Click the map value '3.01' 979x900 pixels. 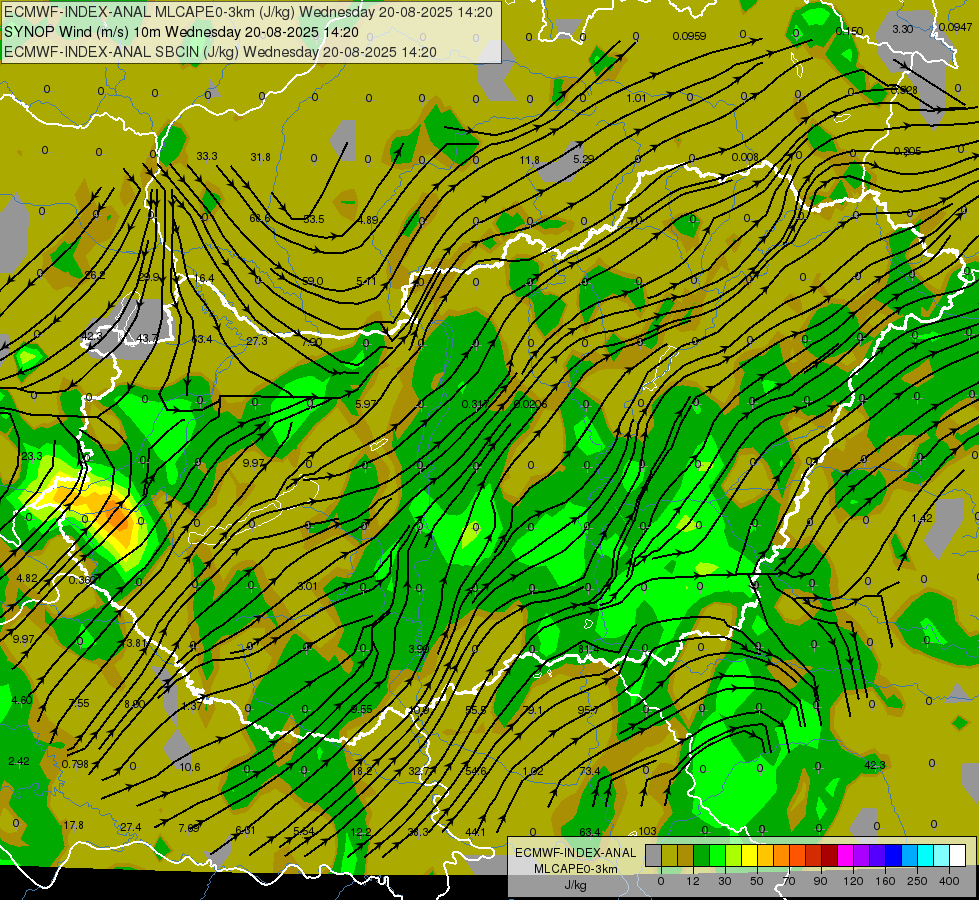pos(307,586)
